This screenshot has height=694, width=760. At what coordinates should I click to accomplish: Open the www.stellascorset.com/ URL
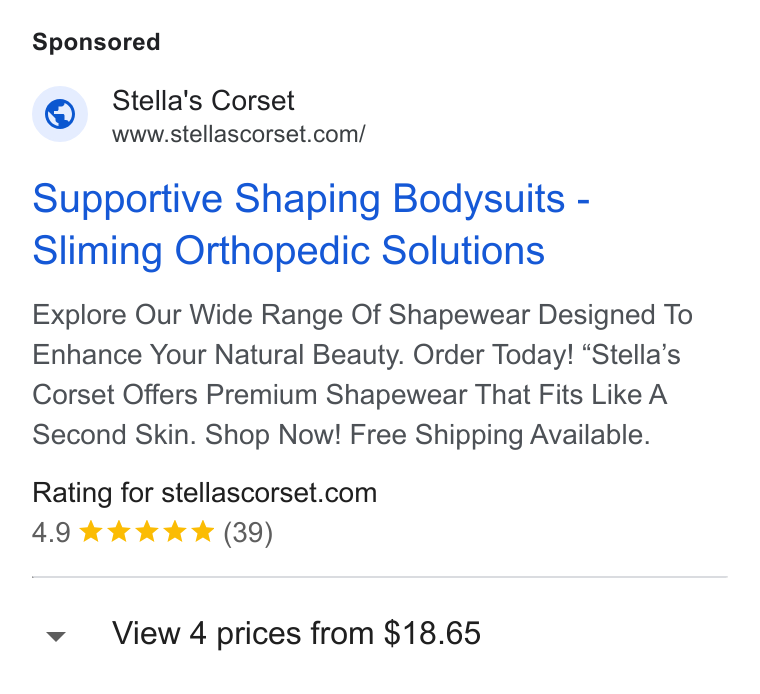(x=238, y=134)
